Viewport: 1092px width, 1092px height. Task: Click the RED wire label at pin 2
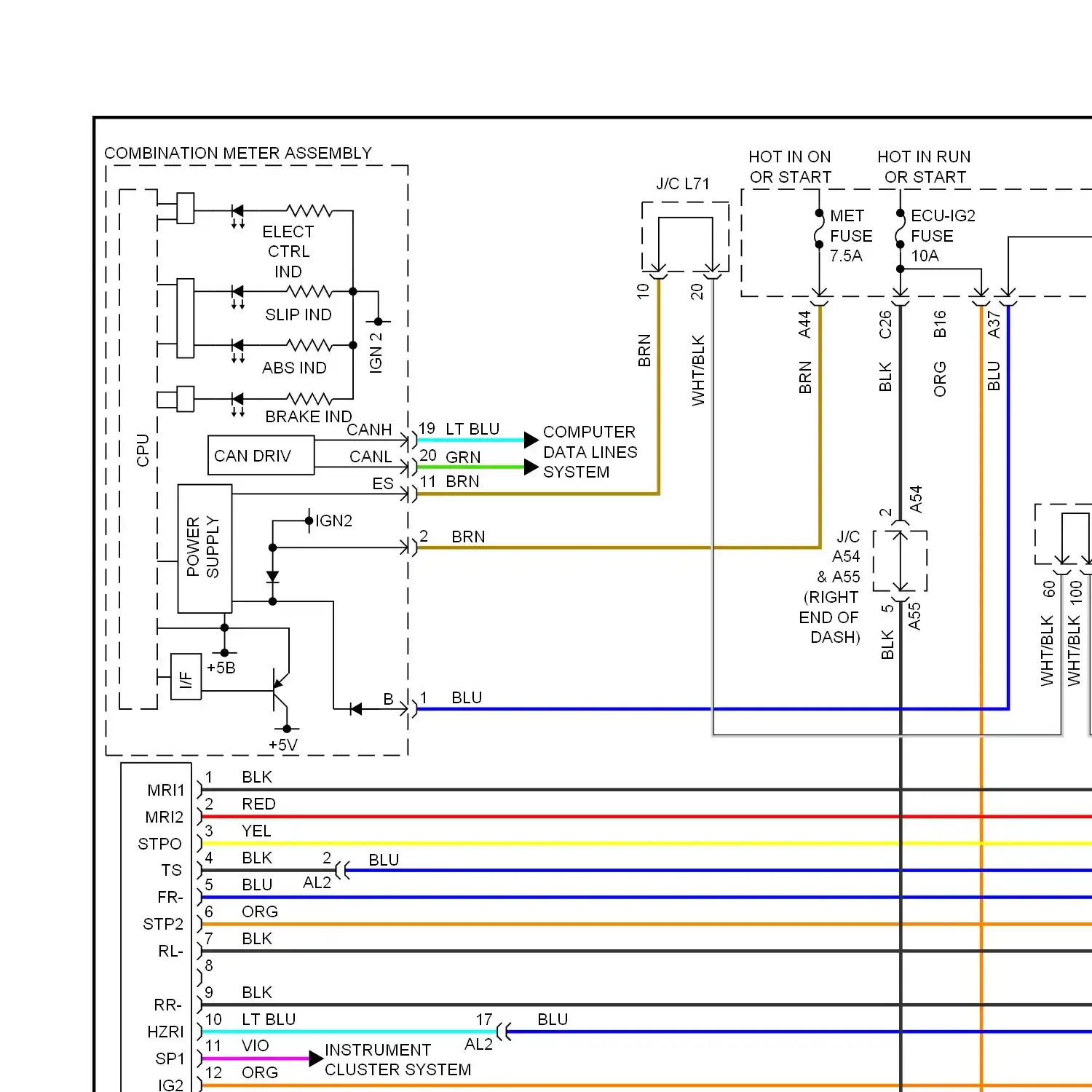258,804
